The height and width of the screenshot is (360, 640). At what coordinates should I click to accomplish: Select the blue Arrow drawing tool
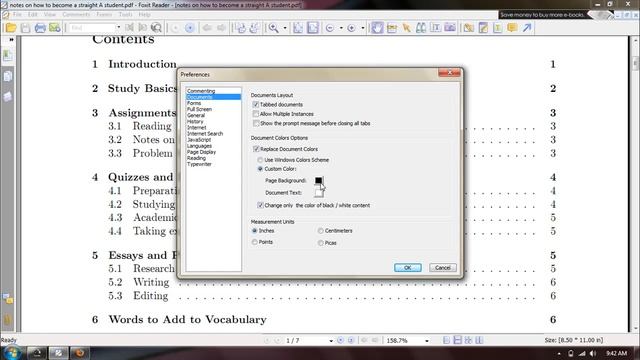(527, 28)
